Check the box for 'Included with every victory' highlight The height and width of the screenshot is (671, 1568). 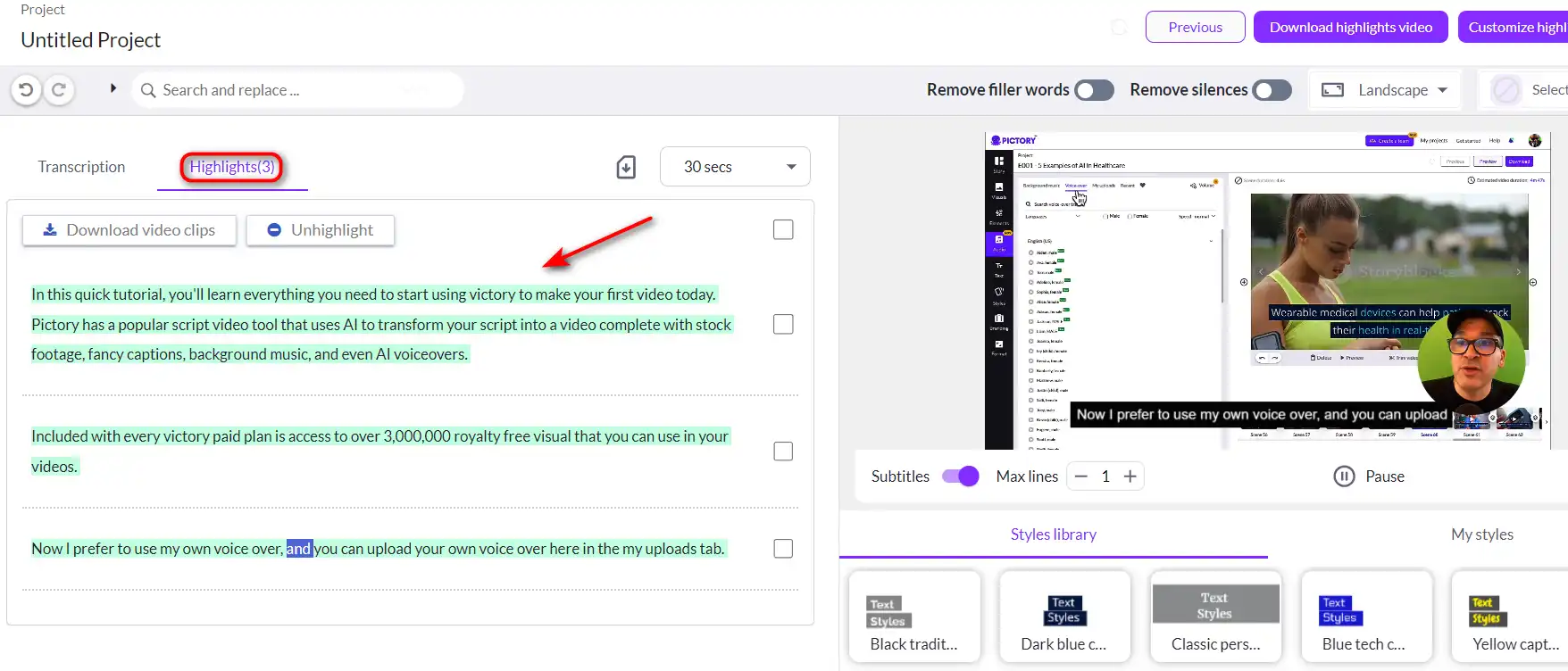point(783,451)
